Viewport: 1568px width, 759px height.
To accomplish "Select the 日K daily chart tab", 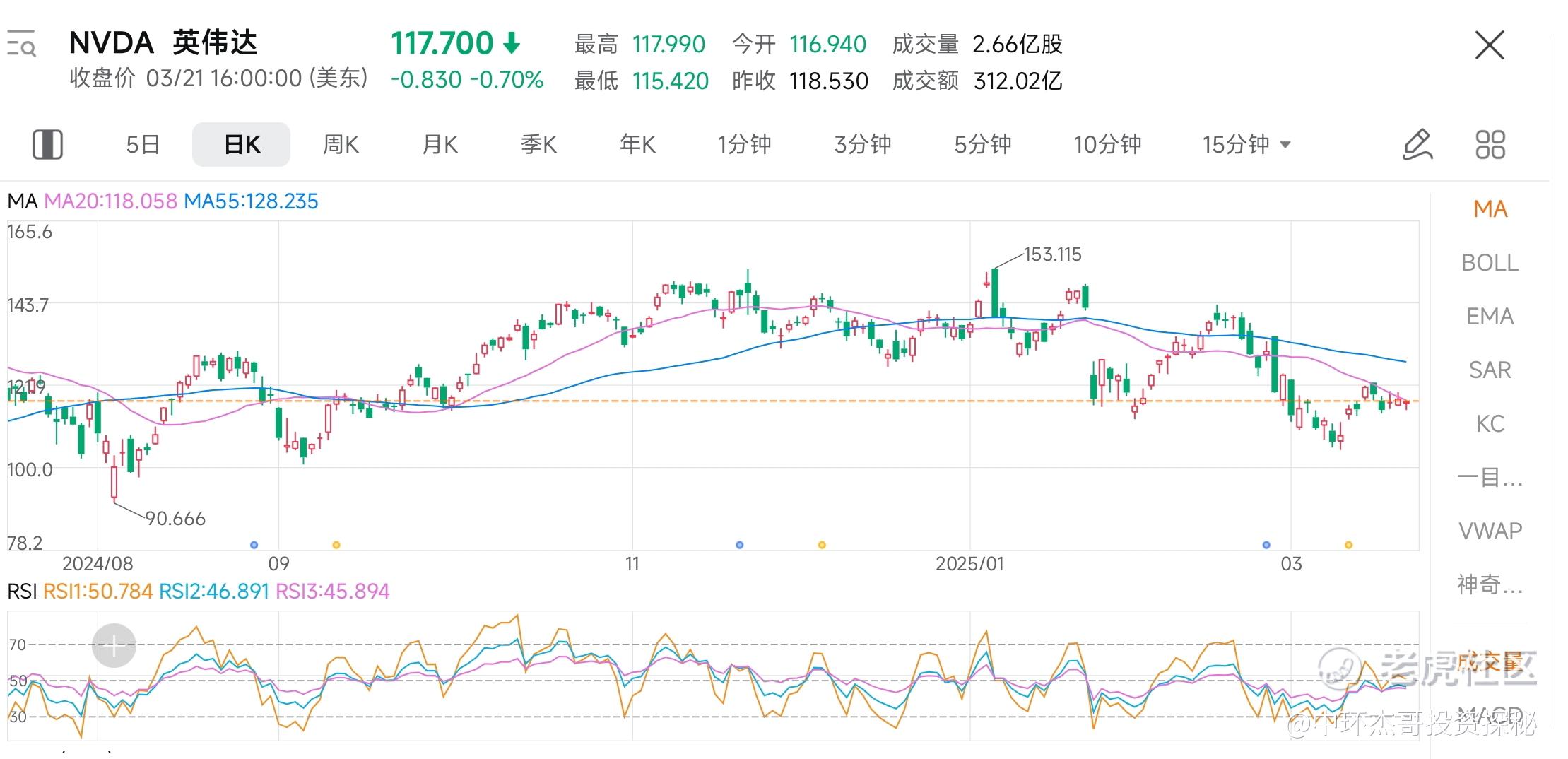I will click(x=242, y=144).
